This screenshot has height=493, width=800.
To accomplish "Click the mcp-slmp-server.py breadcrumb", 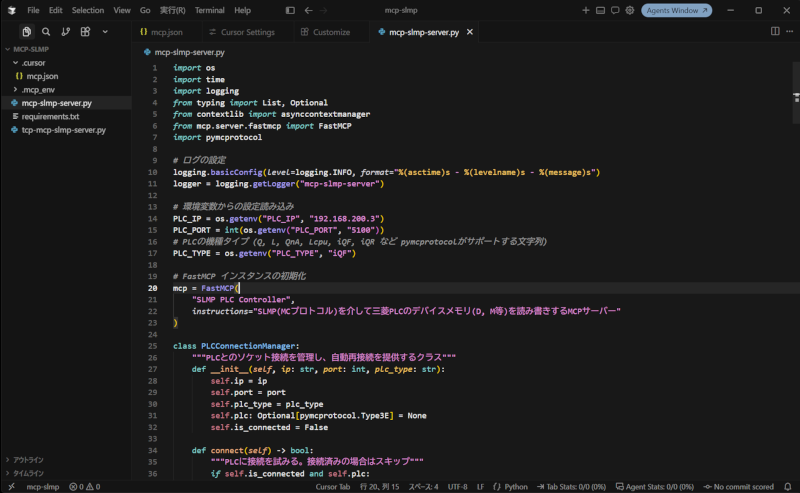I will click(x=184, y=52).
